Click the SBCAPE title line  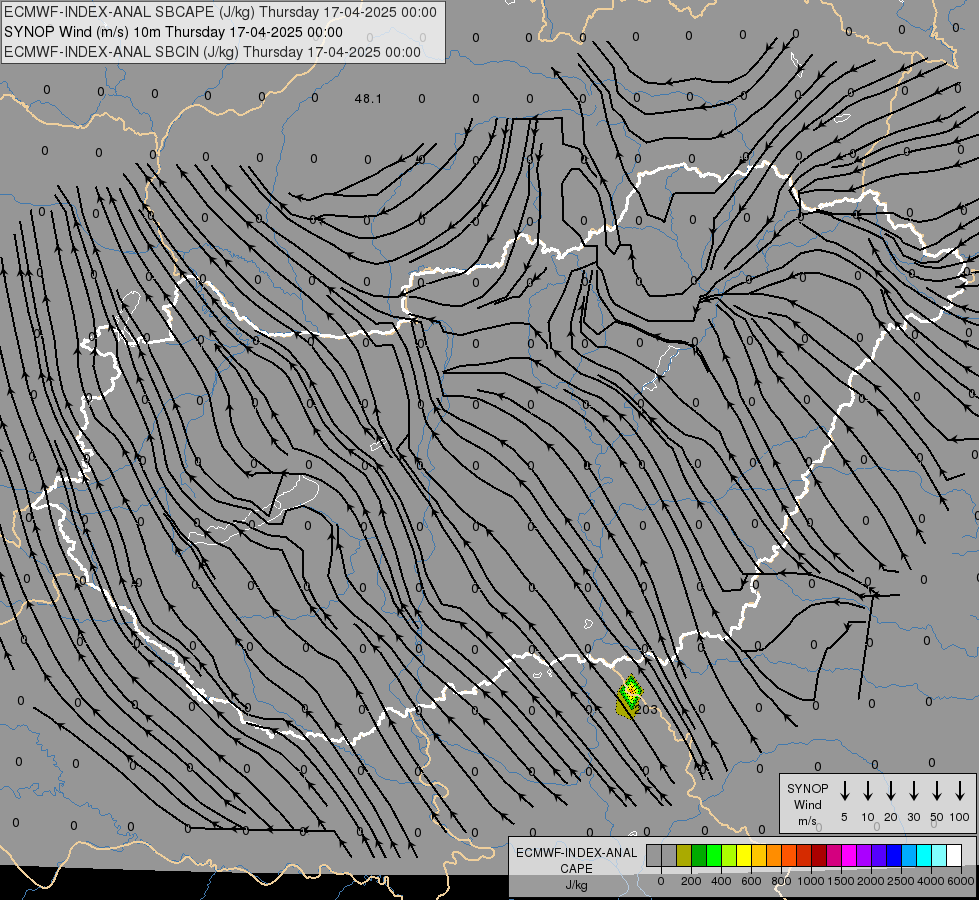click(220, 12)
